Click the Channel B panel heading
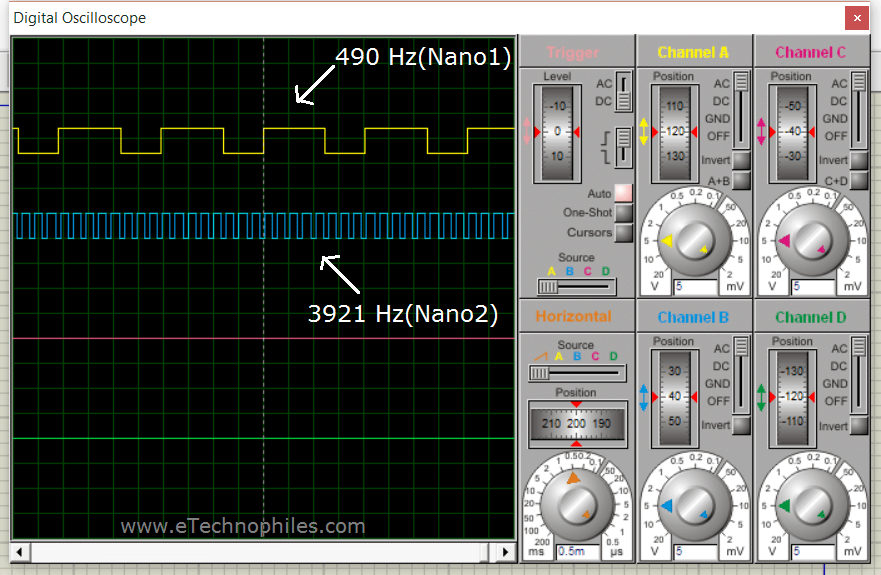881x575 pixels. pos(693,318)
